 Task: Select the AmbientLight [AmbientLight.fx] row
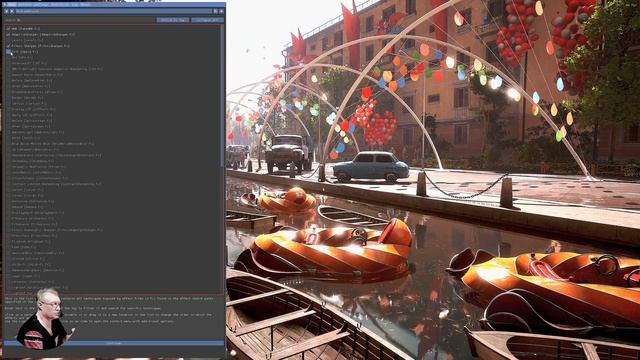pos(38,132)
